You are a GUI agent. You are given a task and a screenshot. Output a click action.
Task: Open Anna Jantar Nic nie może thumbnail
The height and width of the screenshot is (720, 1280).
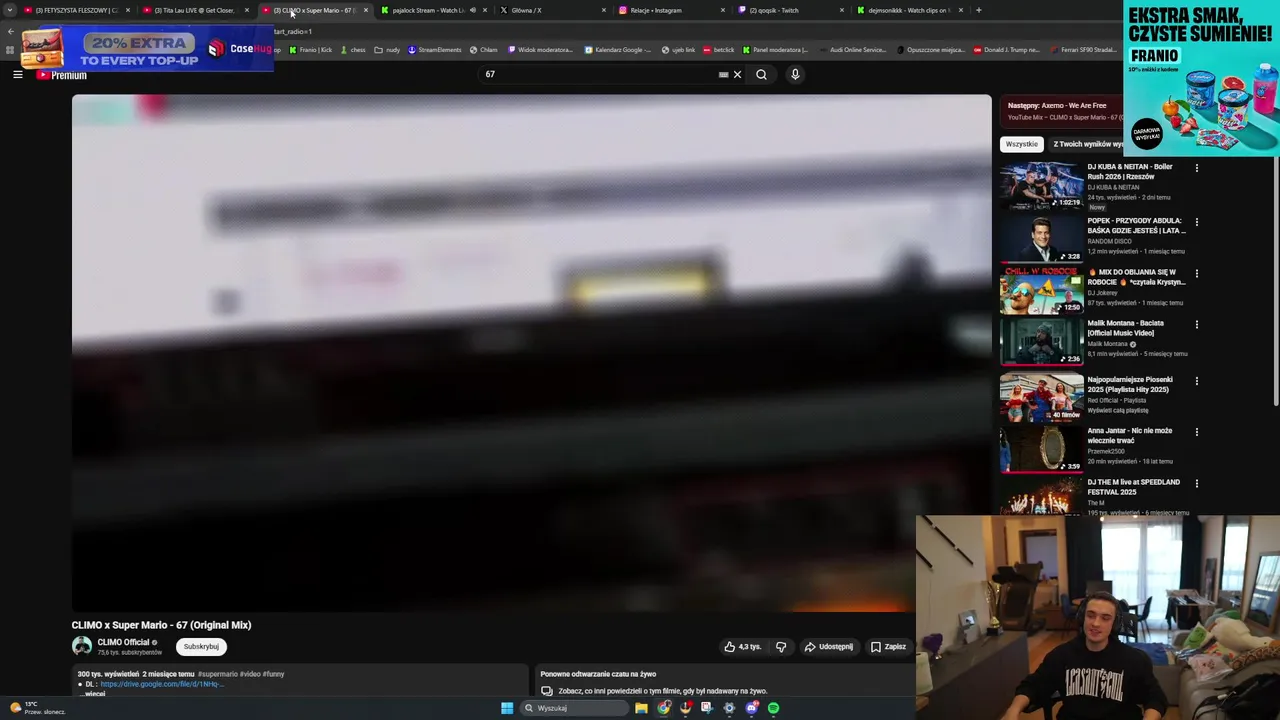(x=1042, y=449)
